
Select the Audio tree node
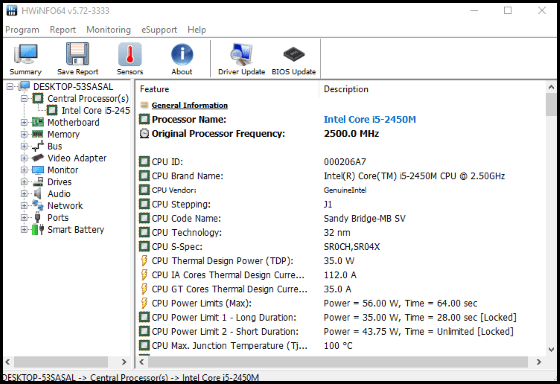click(x=59, y=194)
